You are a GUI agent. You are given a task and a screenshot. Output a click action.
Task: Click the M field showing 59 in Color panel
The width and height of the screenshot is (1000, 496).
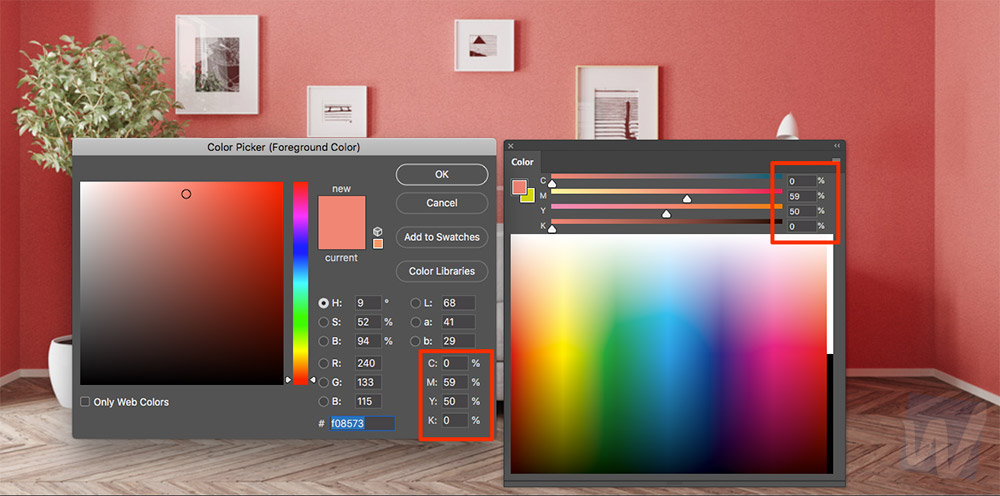click(802, 196)
